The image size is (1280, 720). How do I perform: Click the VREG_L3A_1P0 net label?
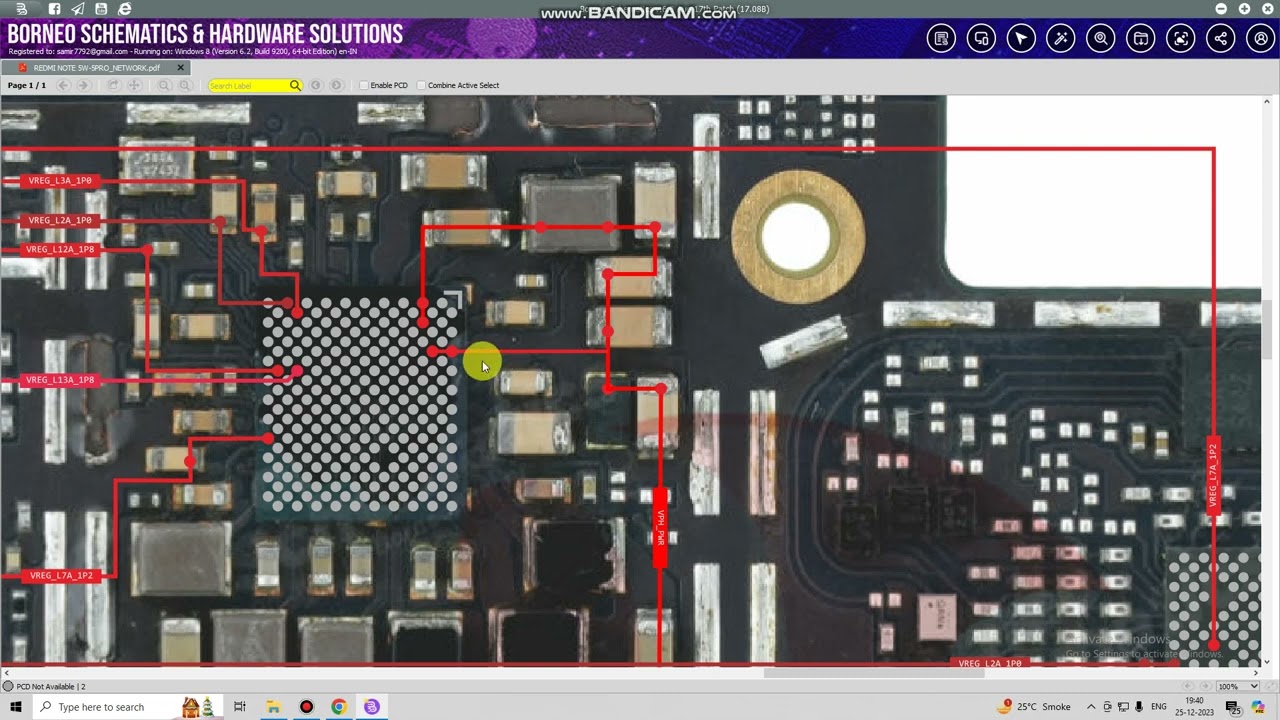(60, 181)
